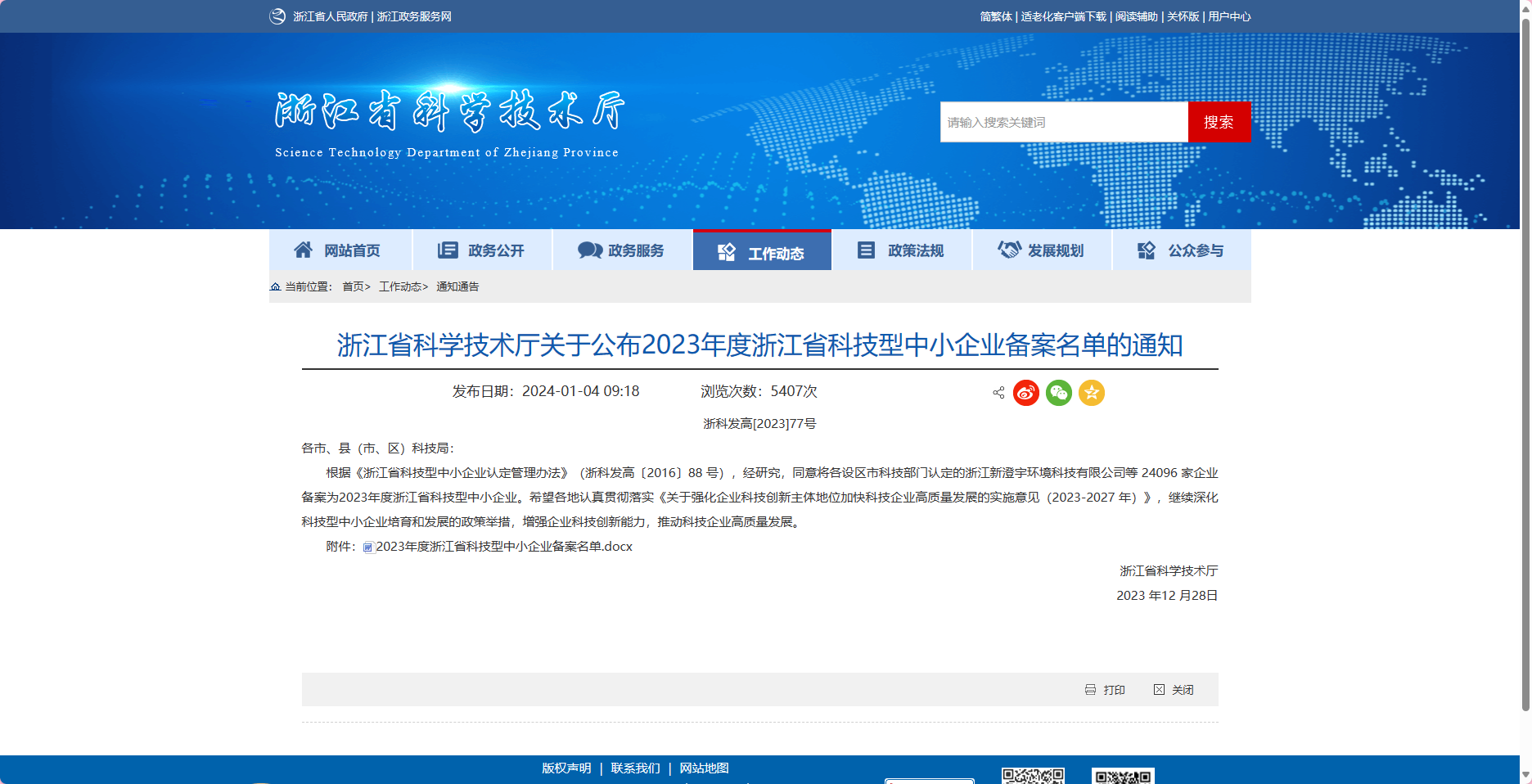Open the 政务服务 navigation tab
The width and height of the screenshot is (1532, 784).
click(x=622, y=250)
